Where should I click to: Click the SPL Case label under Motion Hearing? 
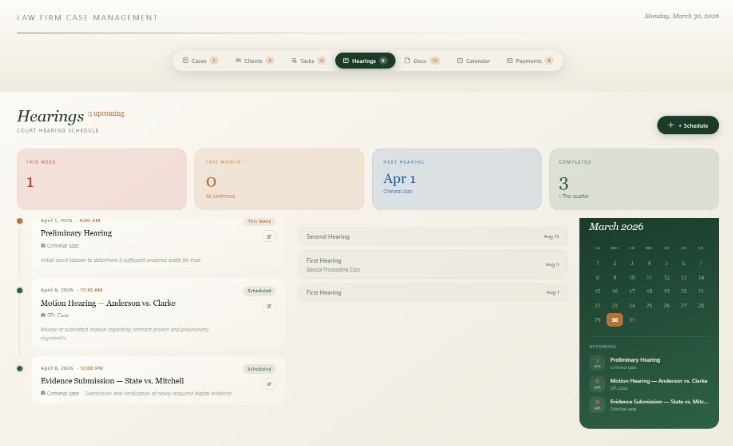pyautogui.click(x=58, y=315)
